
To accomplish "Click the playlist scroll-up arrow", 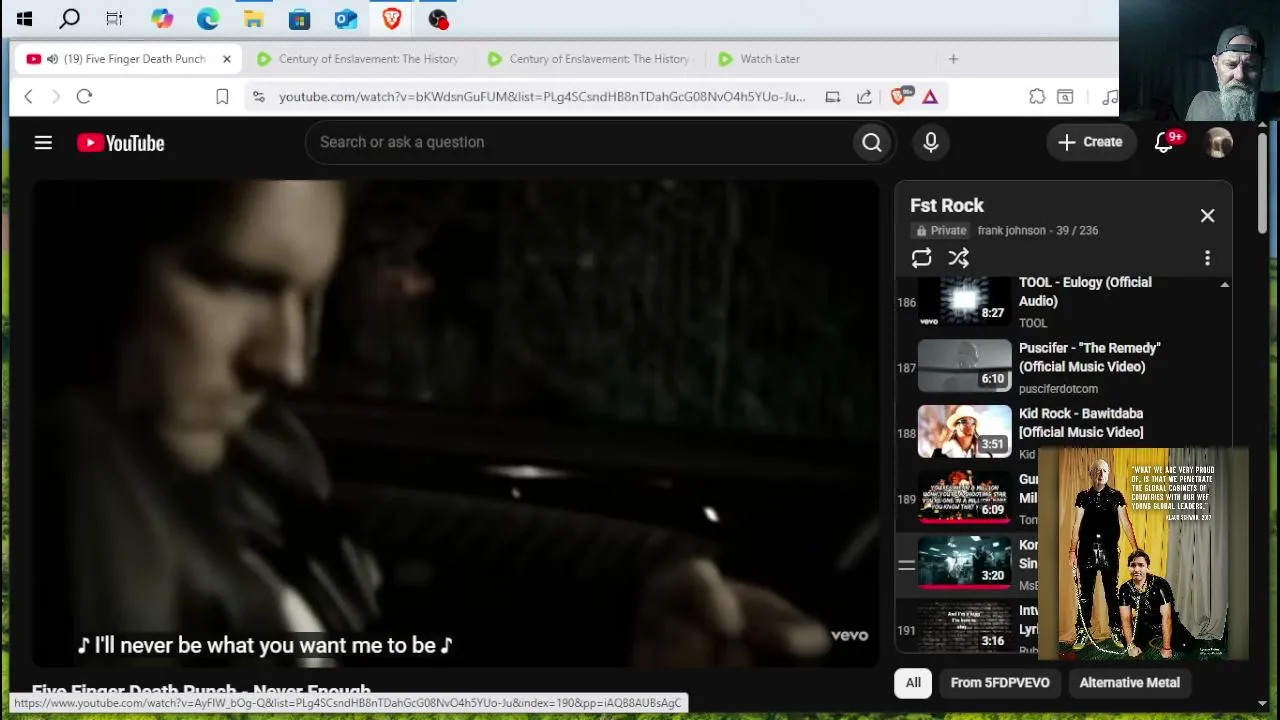I will click(1225, 285).
